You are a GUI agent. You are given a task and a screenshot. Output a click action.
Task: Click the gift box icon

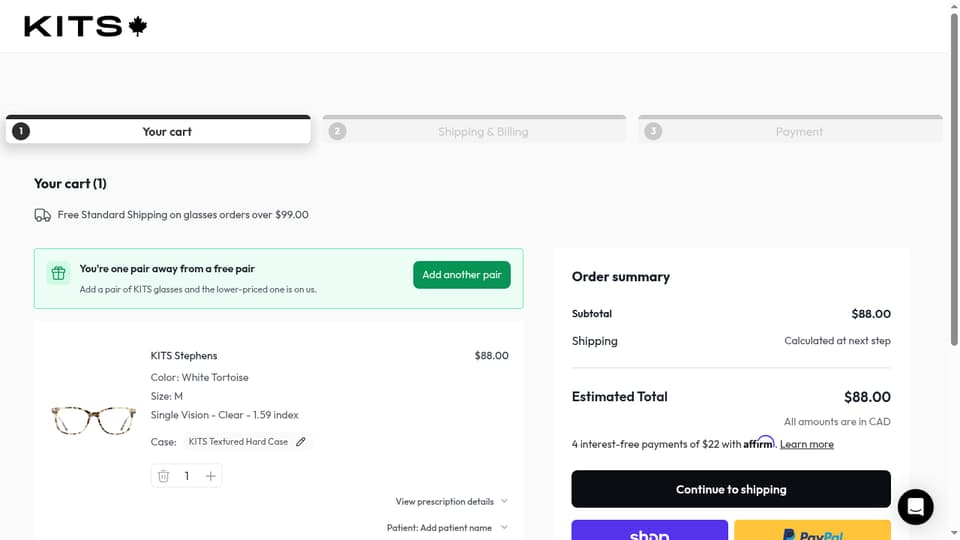click(58, 273)
